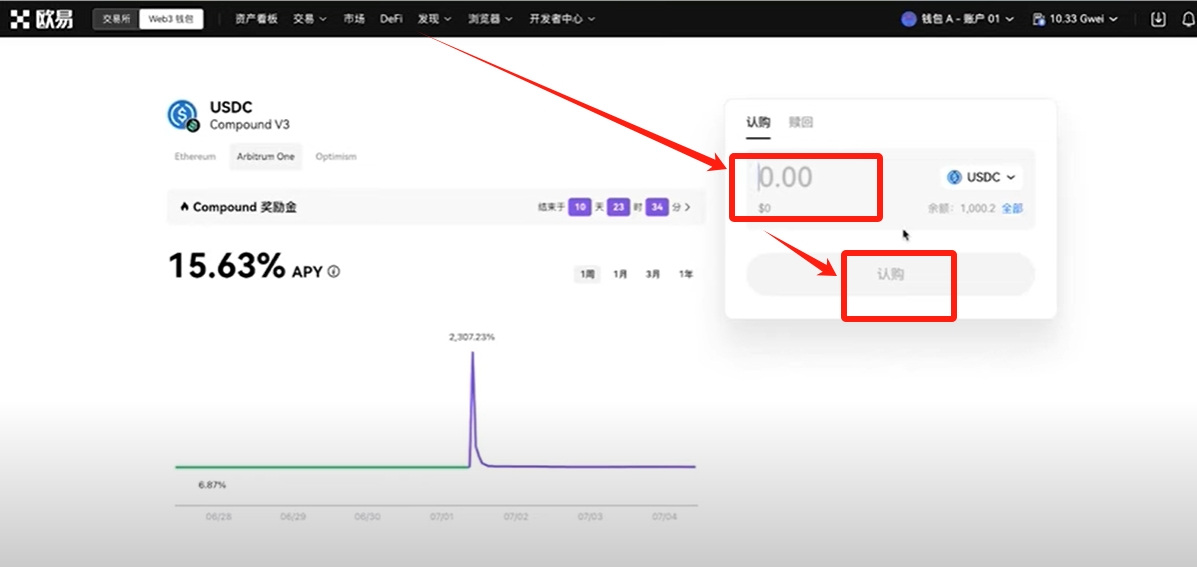Click 全部 to use full balance
This screenshot has width=1197, height=567.
(1012, 208)
